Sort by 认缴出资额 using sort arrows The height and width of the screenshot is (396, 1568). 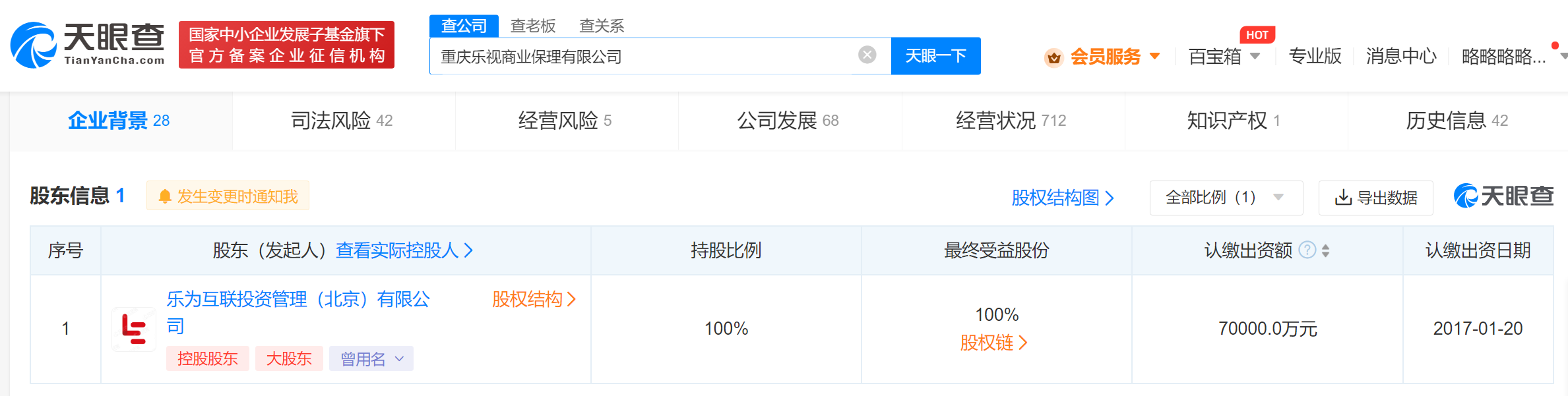coord(1326,251)
